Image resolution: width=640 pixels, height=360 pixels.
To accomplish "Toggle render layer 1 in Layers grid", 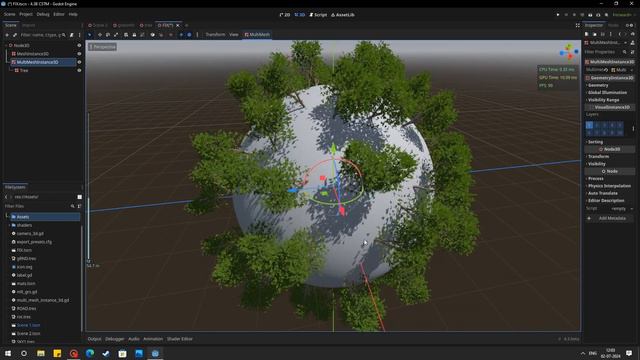I will pyautogui.click(x=589, y=125).
